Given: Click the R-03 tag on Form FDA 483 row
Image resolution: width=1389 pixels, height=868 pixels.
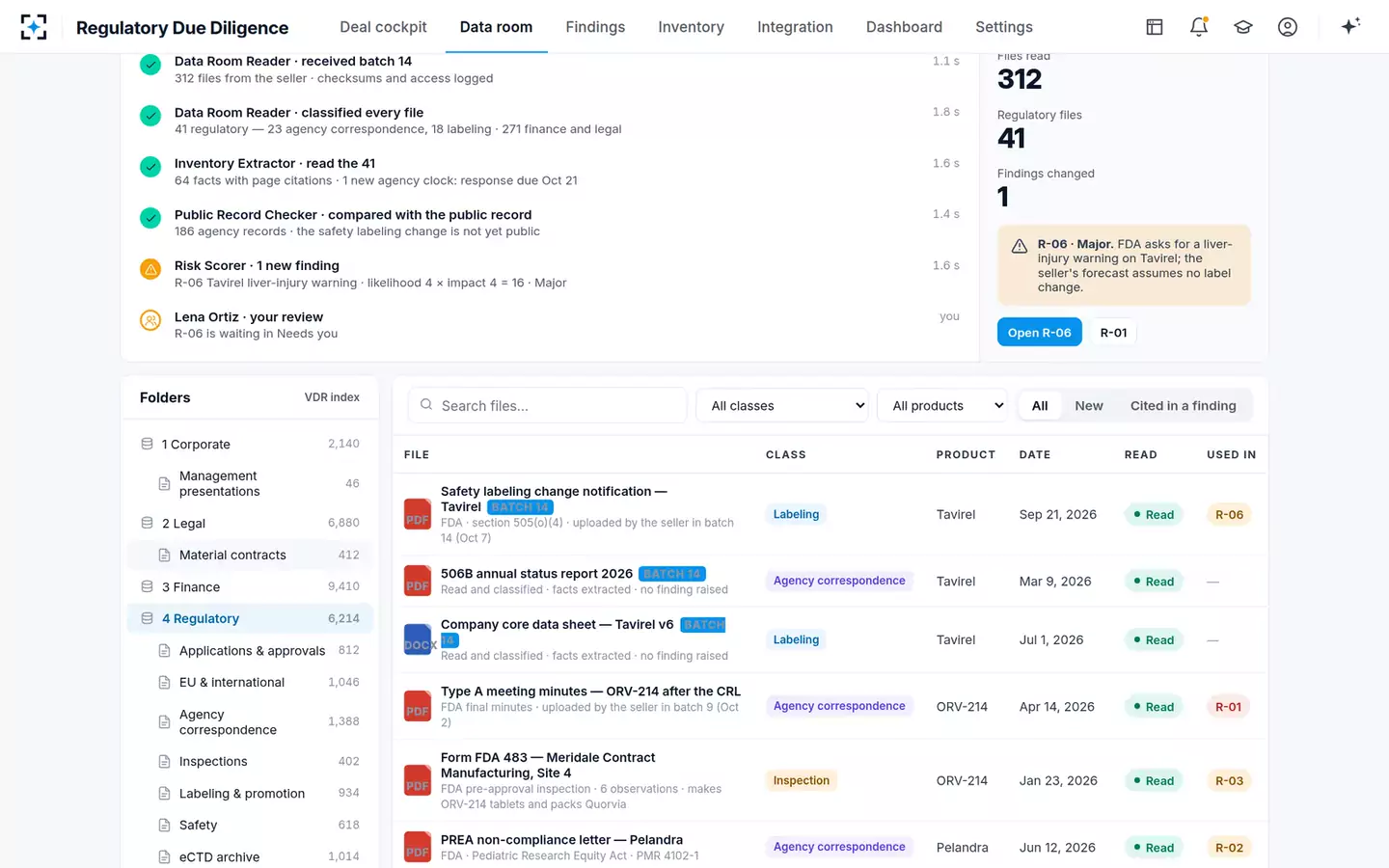Looking at the screenshot, I should pos(1229,780).
